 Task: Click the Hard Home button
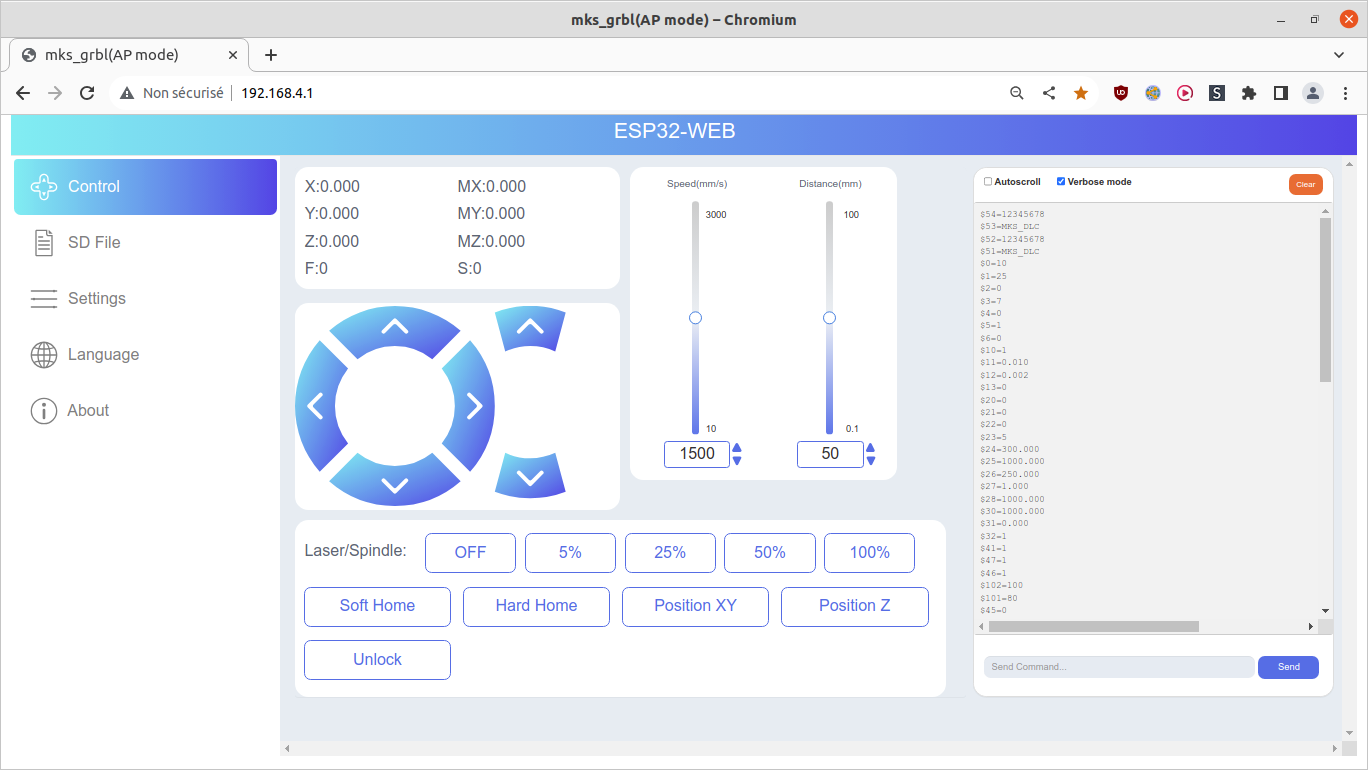[536, 606]
